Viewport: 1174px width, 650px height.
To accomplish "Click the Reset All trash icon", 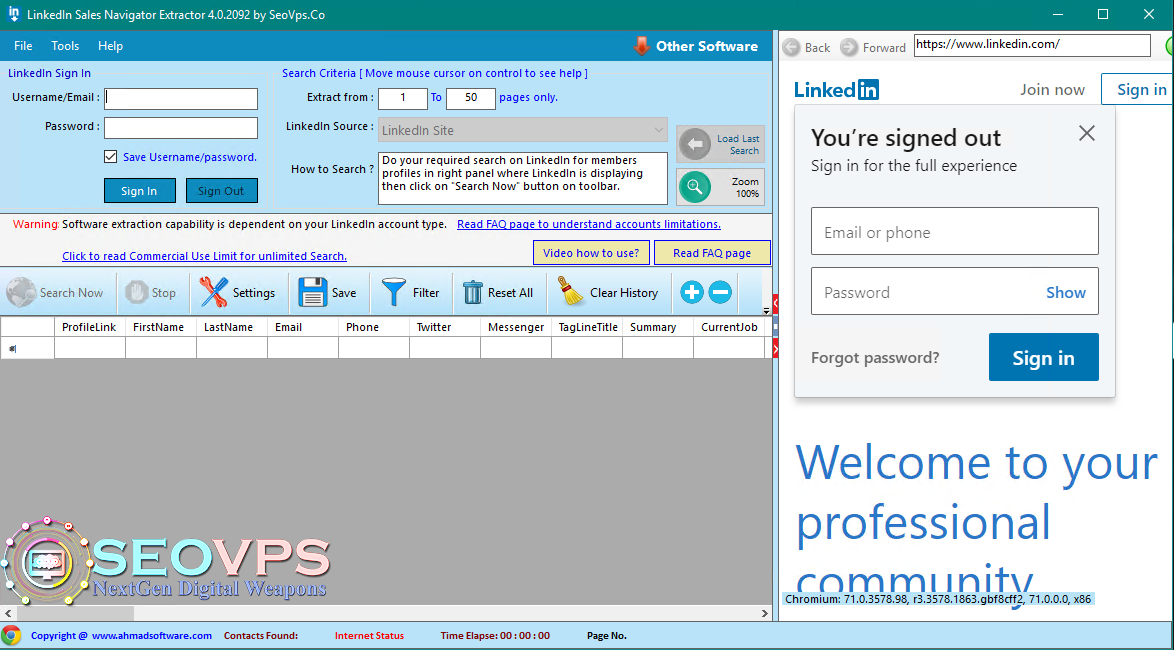I will 472,293.
